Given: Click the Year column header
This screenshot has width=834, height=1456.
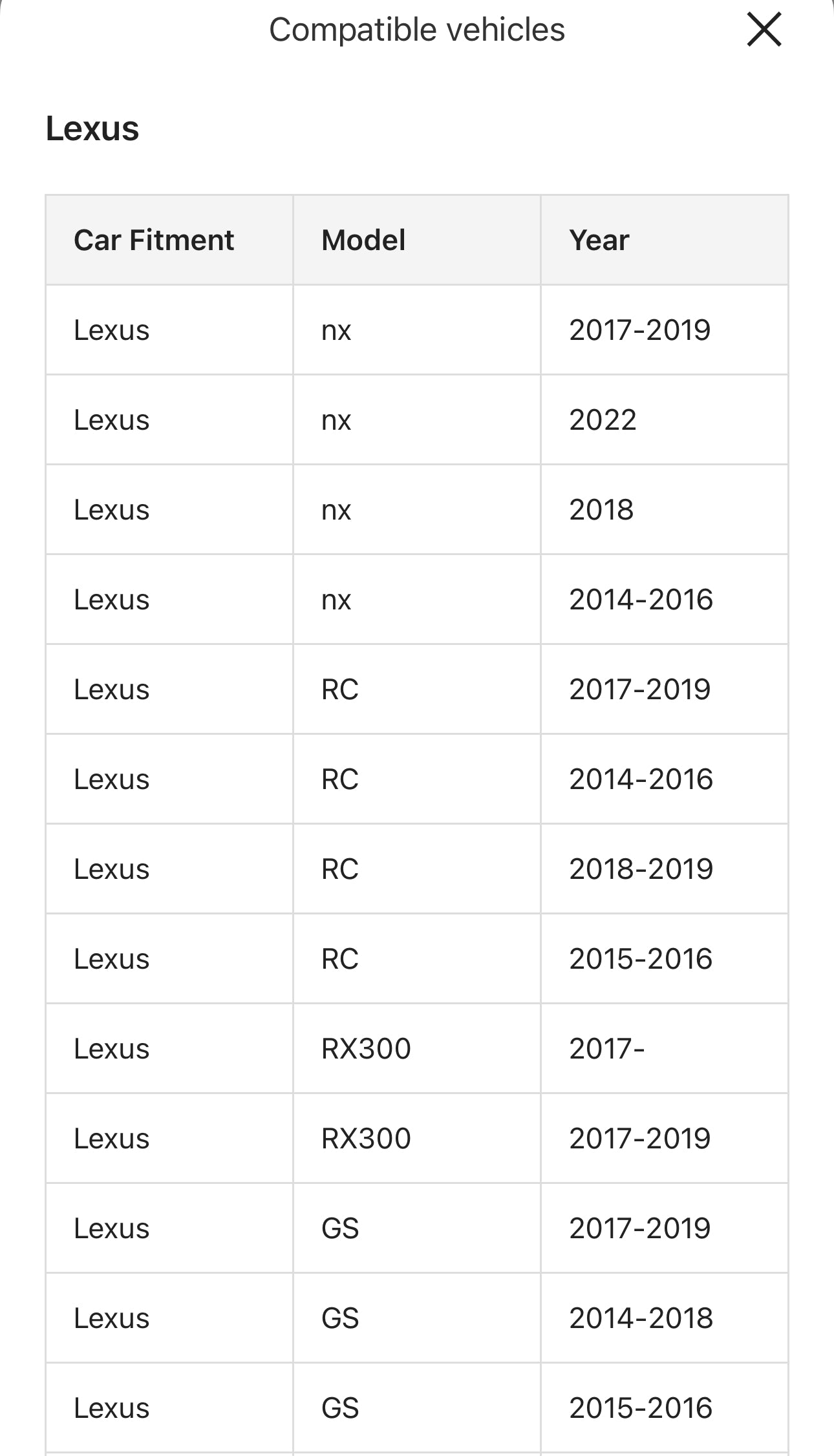Looking at the screenshot, I should pyautogui.click(x=665, y=240).
